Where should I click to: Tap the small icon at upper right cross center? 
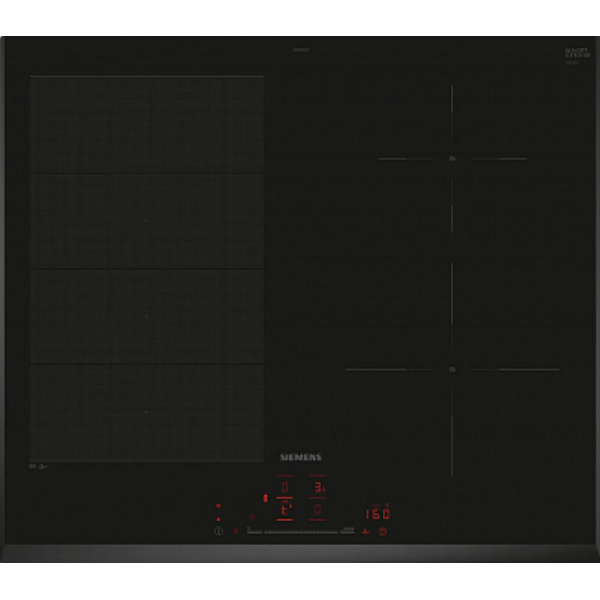coord(451,158)
